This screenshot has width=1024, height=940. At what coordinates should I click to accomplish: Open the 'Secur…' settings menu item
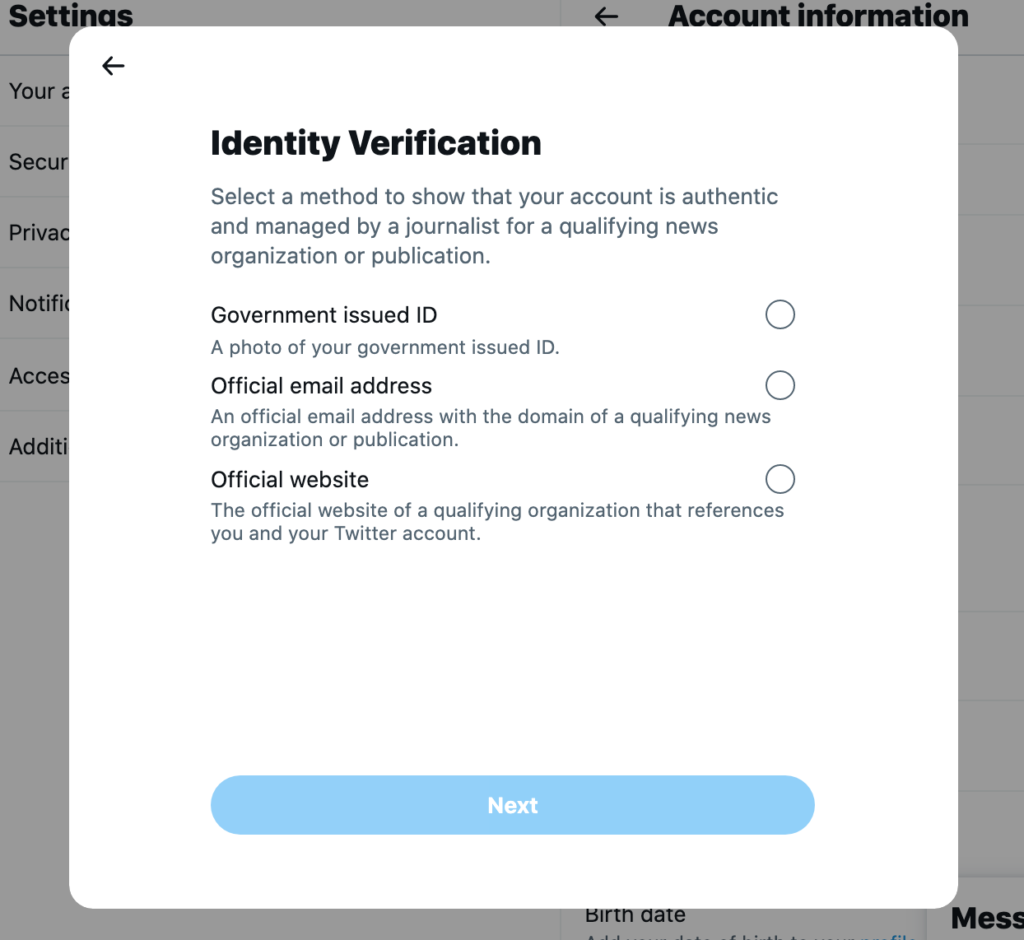pyautogui.click(x=35, y=162)
